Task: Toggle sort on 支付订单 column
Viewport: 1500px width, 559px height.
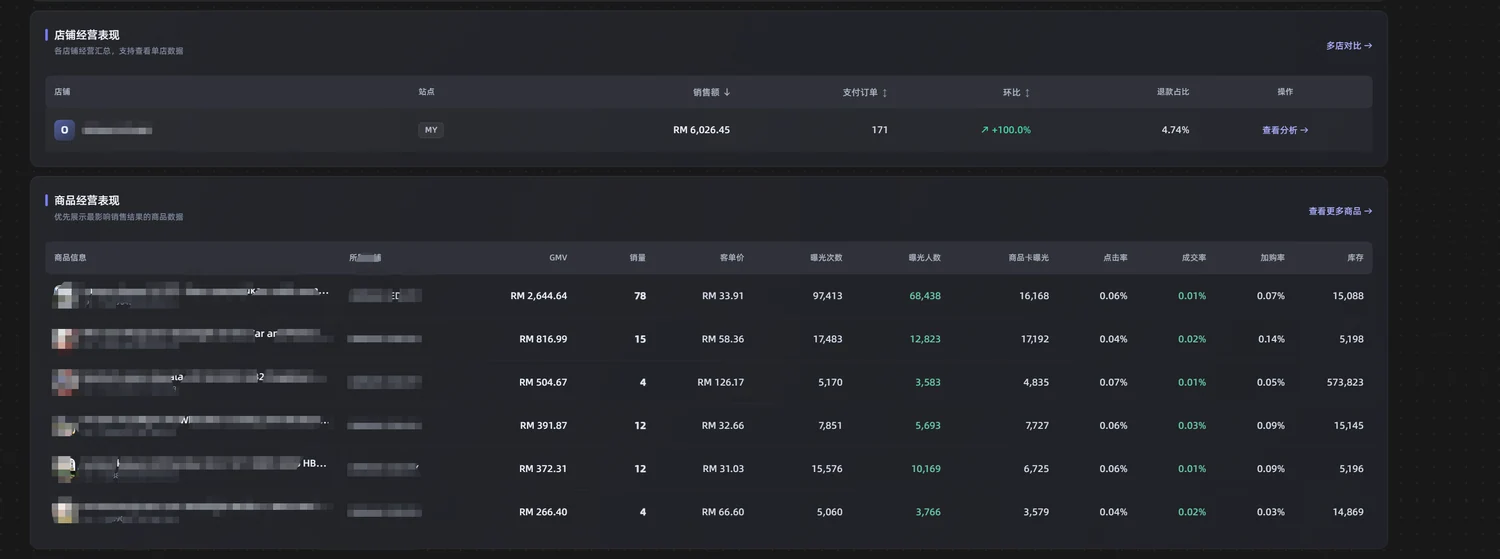Action: (x=884, y=92)
